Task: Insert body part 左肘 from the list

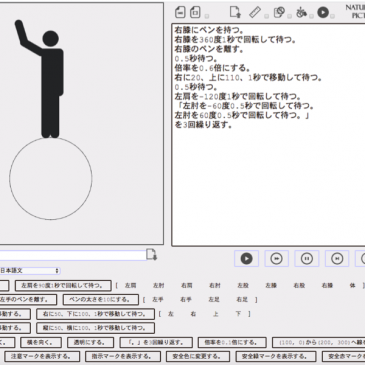Action: pyautogui.click(x=158, y=286)
